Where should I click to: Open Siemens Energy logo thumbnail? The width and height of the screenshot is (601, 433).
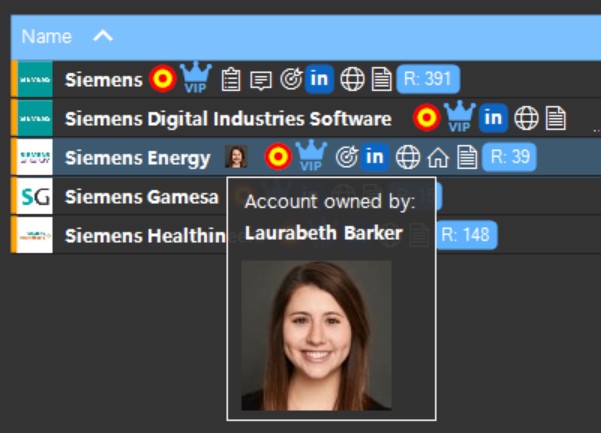tap(35, 157)
